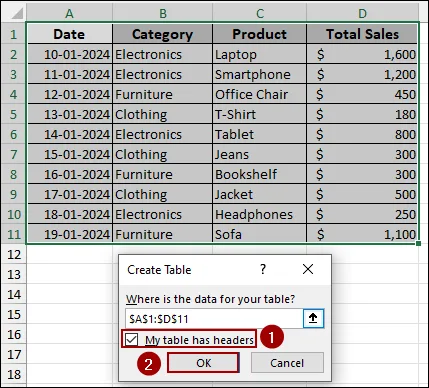429x388 pixels.
Task: Click the Total Sales header cell
Action: [x=362, y=34]
